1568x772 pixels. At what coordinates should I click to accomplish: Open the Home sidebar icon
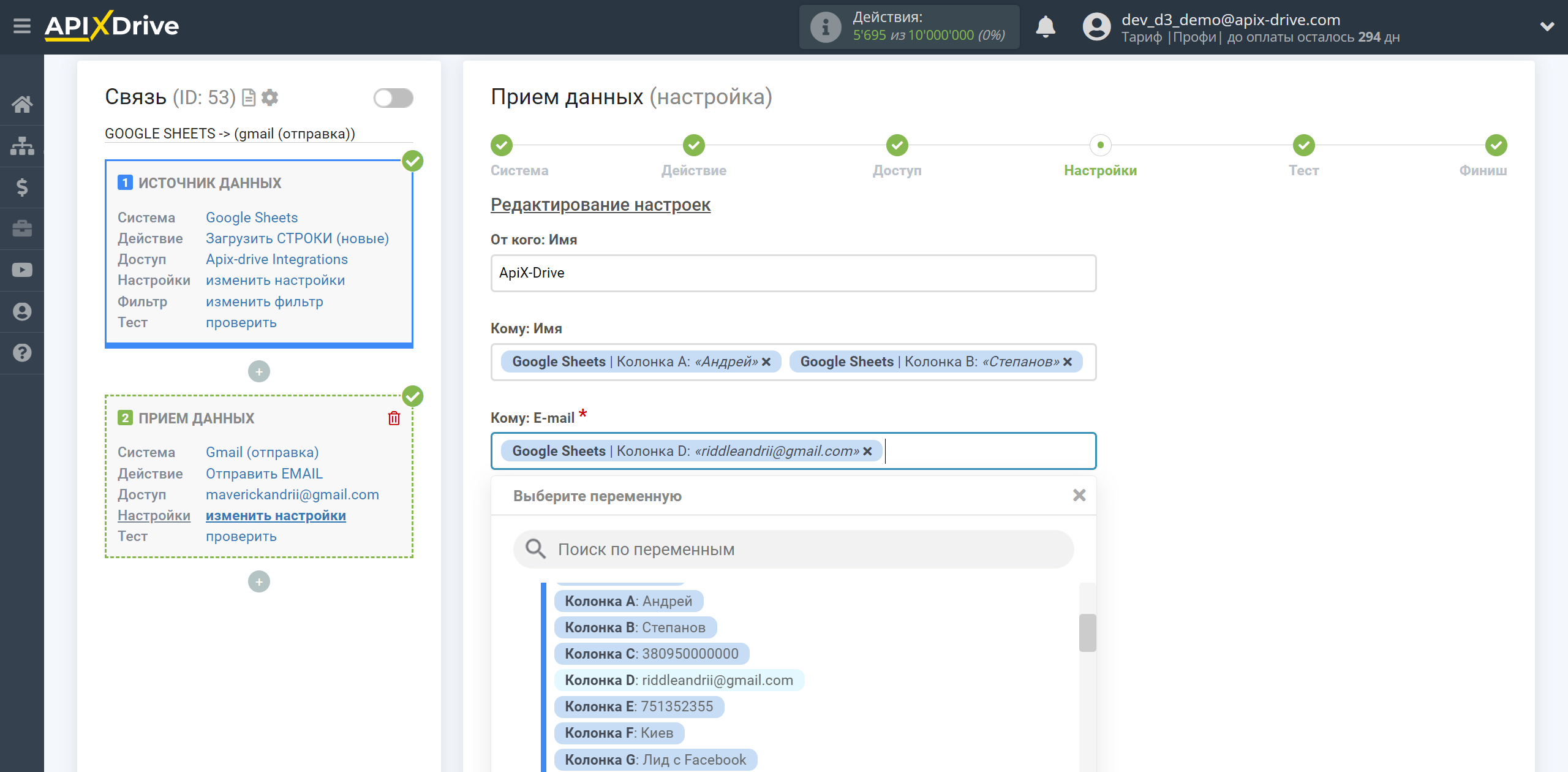pos(22,104)
